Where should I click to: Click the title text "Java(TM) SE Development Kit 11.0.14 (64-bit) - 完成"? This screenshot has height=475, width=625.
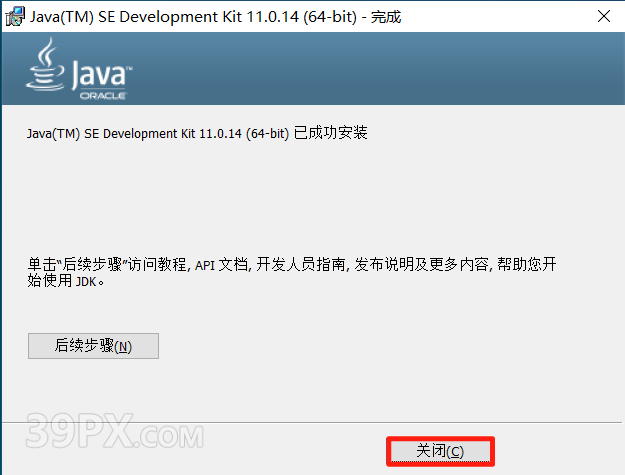tap(215, 17)
